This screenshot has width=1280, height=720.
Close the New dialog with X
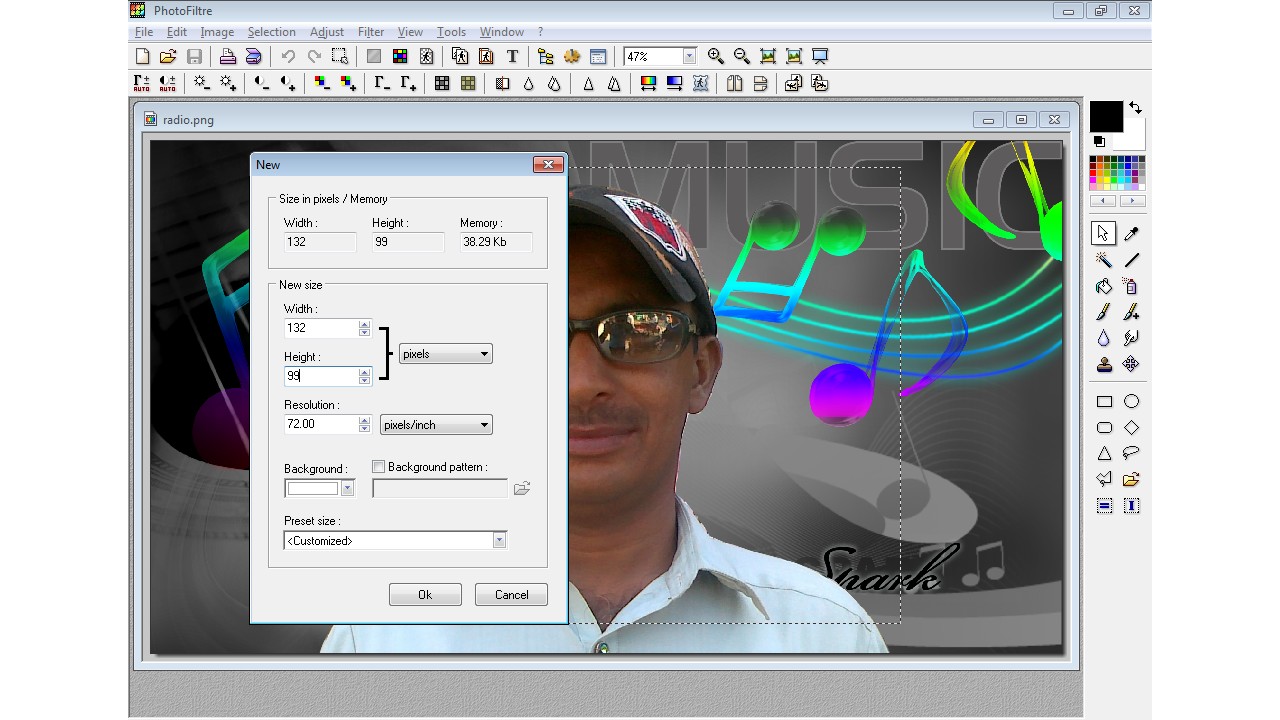[548, 165]
